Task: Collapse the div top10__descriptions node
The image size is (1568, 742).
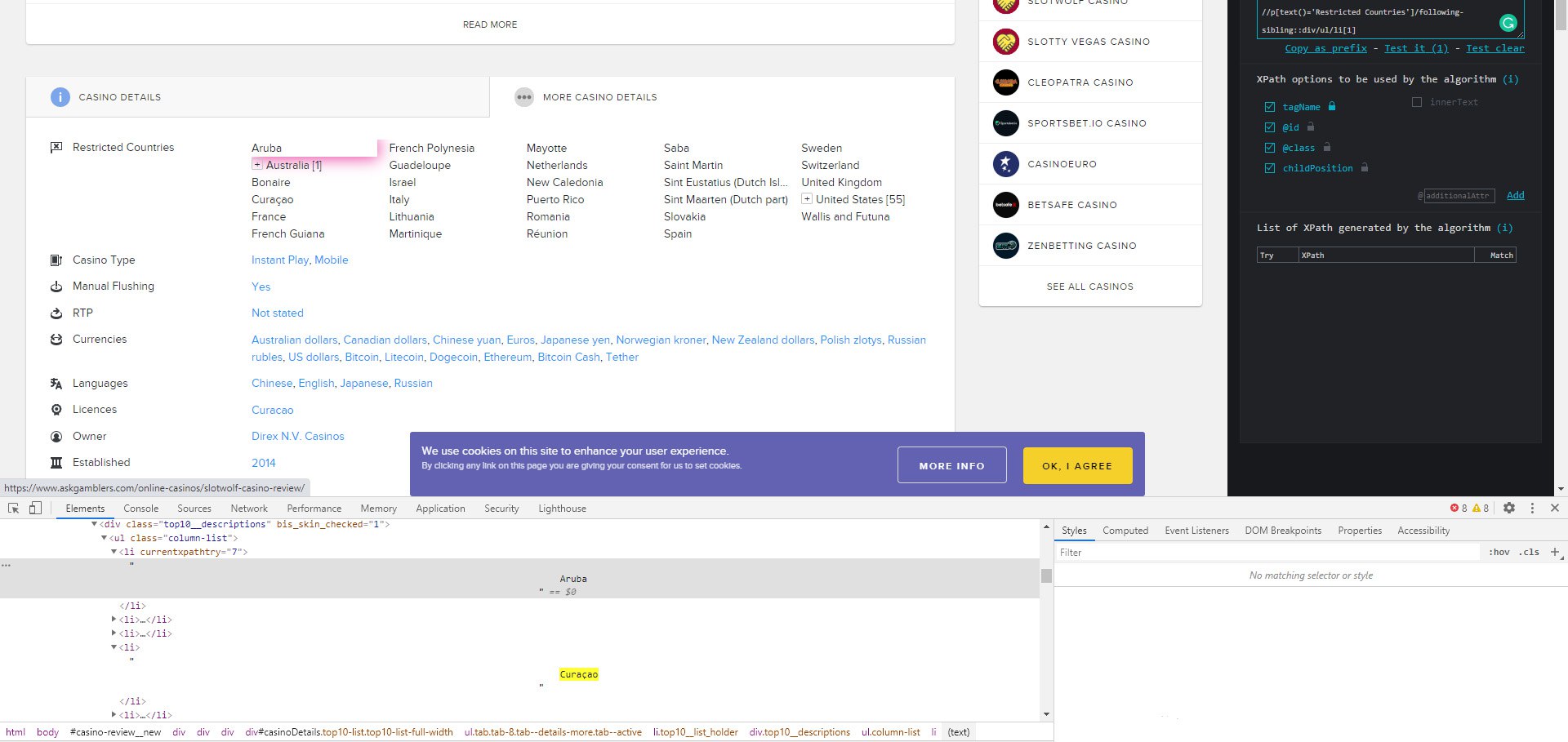Action: (x=95, y=524)
